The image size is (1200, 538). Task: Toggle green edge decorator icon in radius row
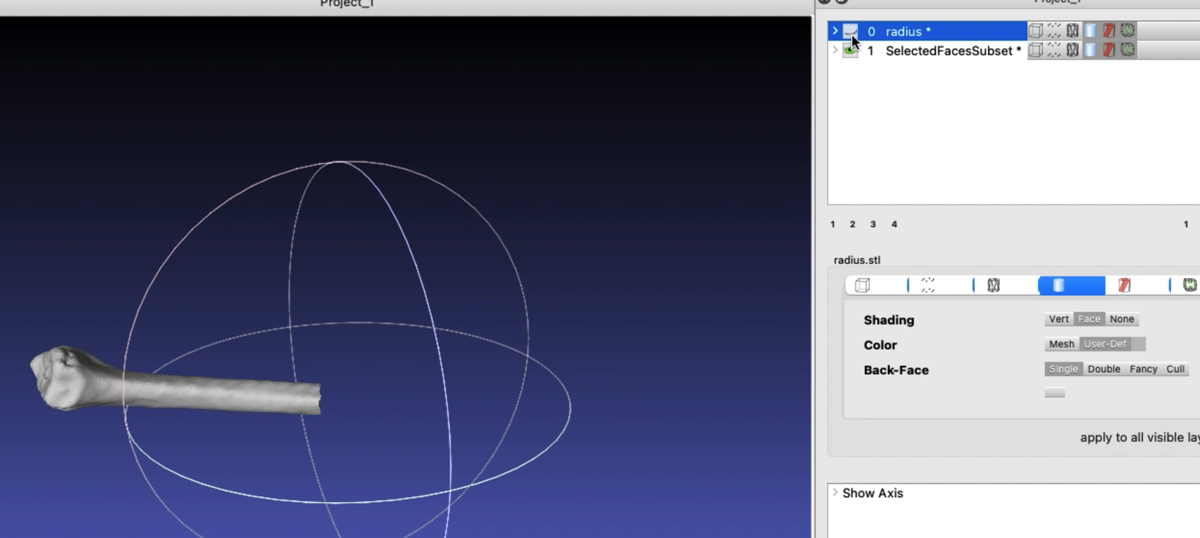(1127, 31)
